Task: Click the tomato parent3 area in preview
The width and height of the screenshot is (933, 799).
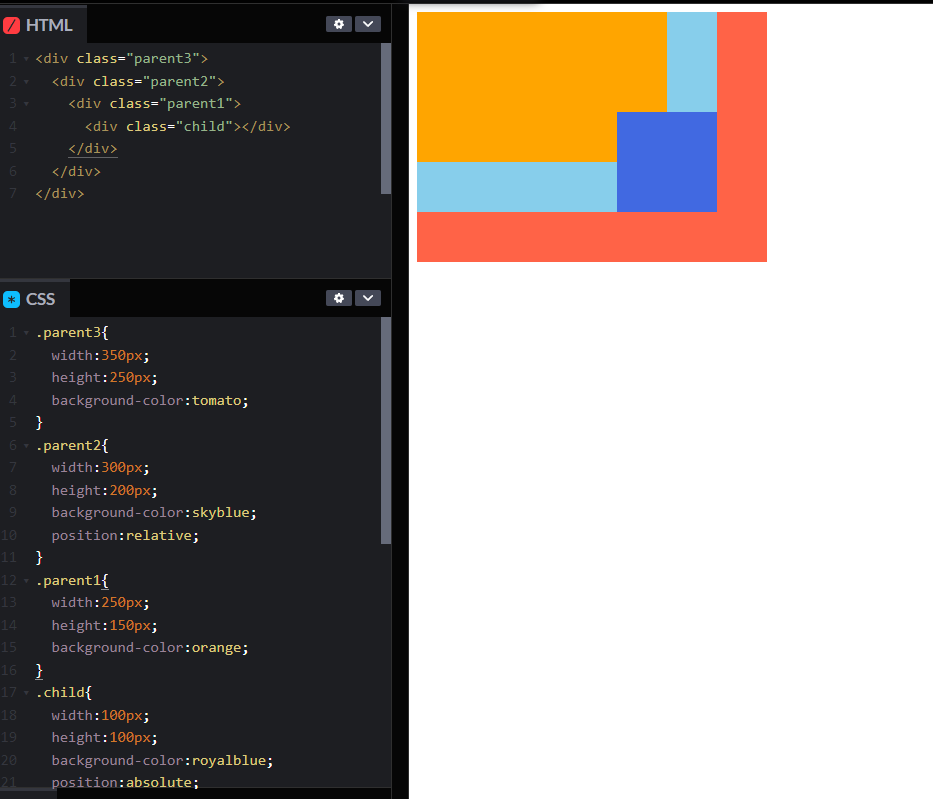Action: click(591, 237)
